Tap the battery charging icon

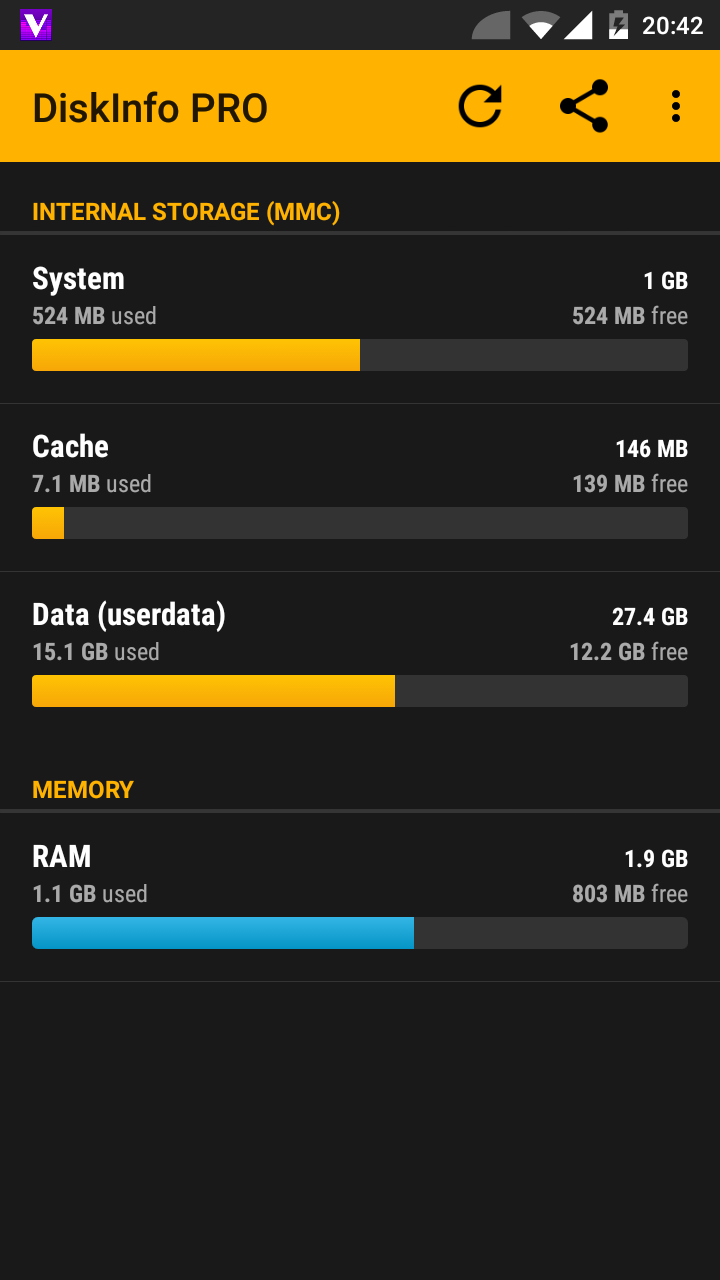pos(619,25)
